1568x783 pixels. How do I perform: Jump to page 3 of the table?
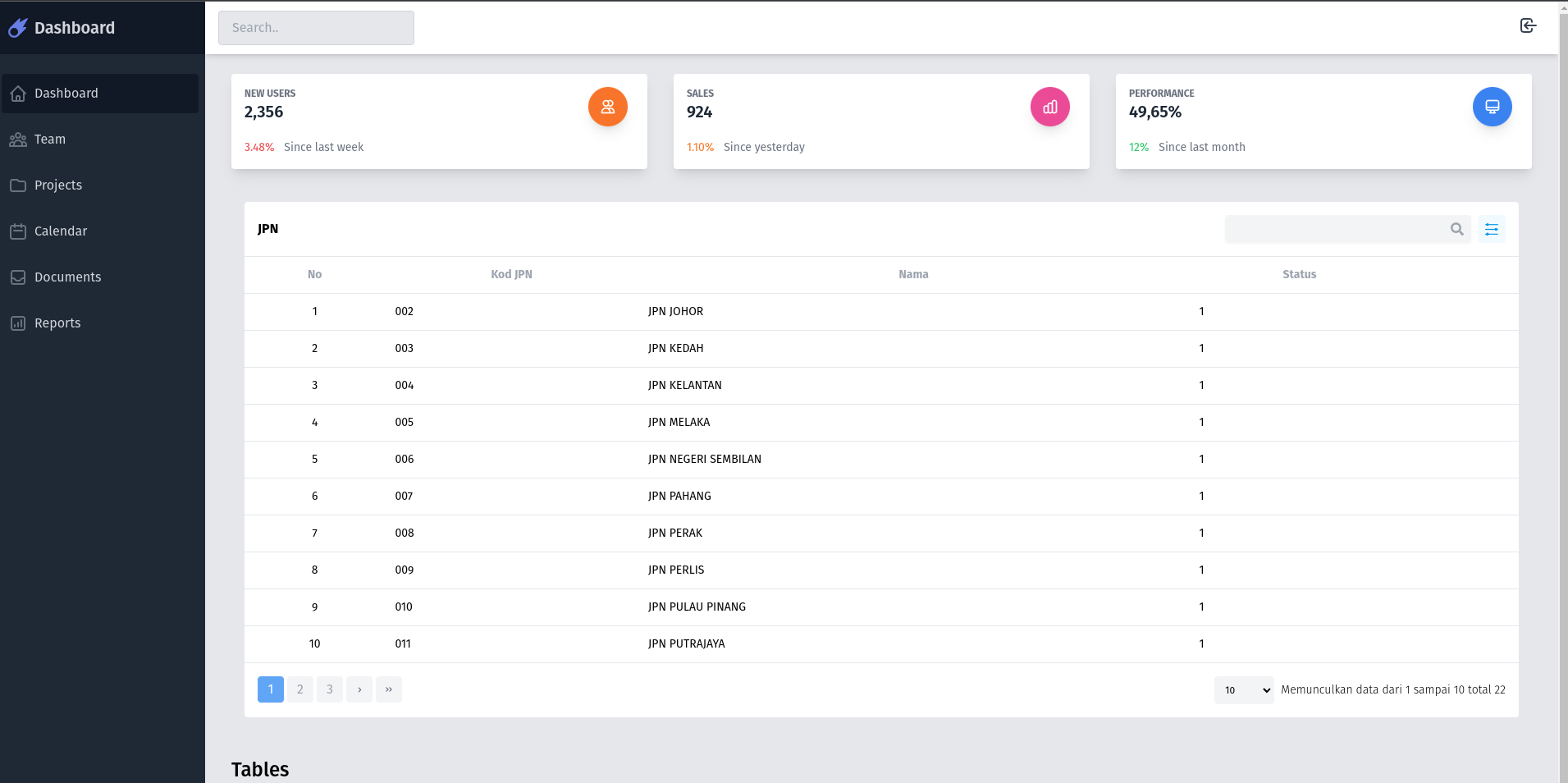(330, 689)
